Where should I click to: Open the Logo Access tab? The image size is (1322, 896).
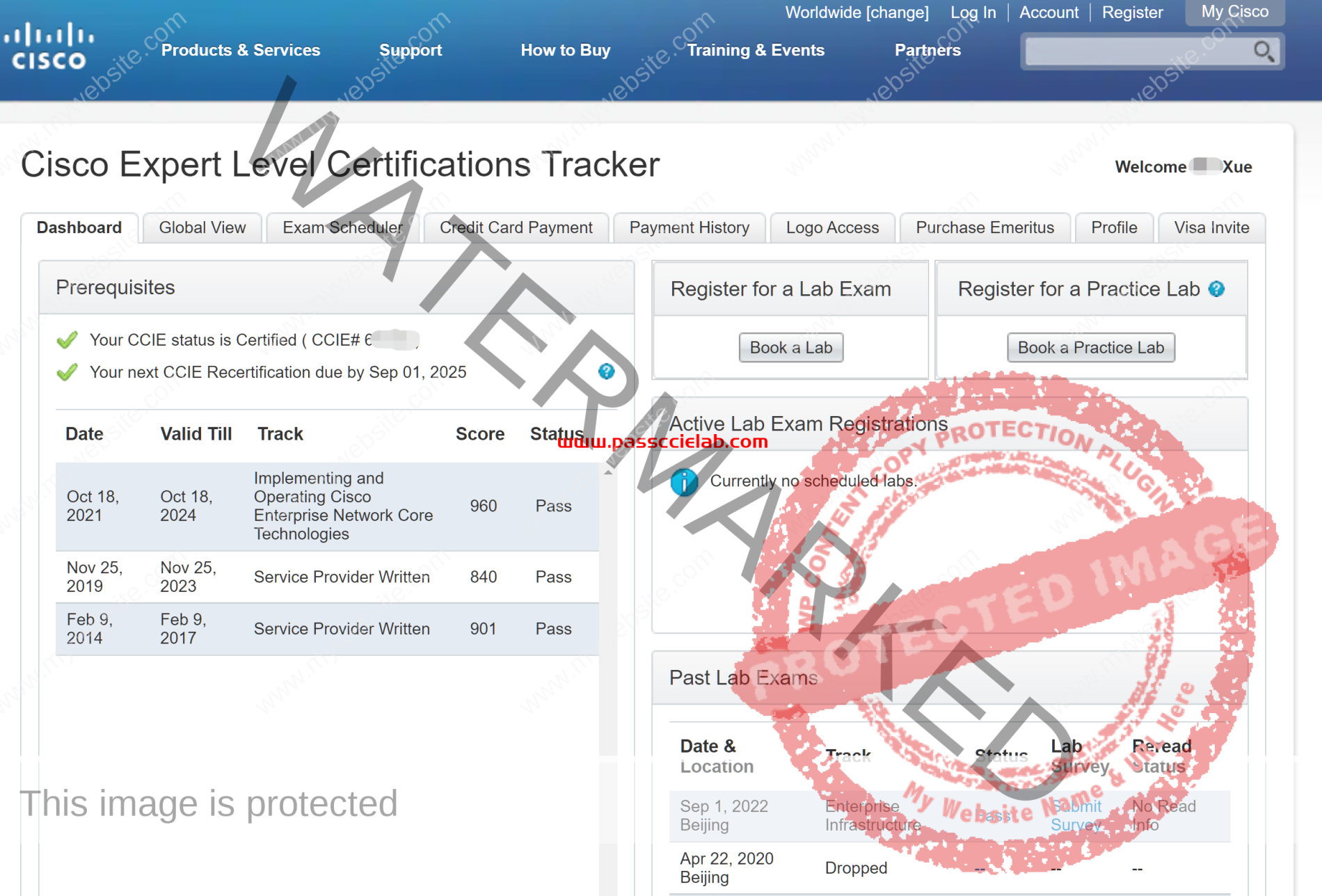(832, 228)
